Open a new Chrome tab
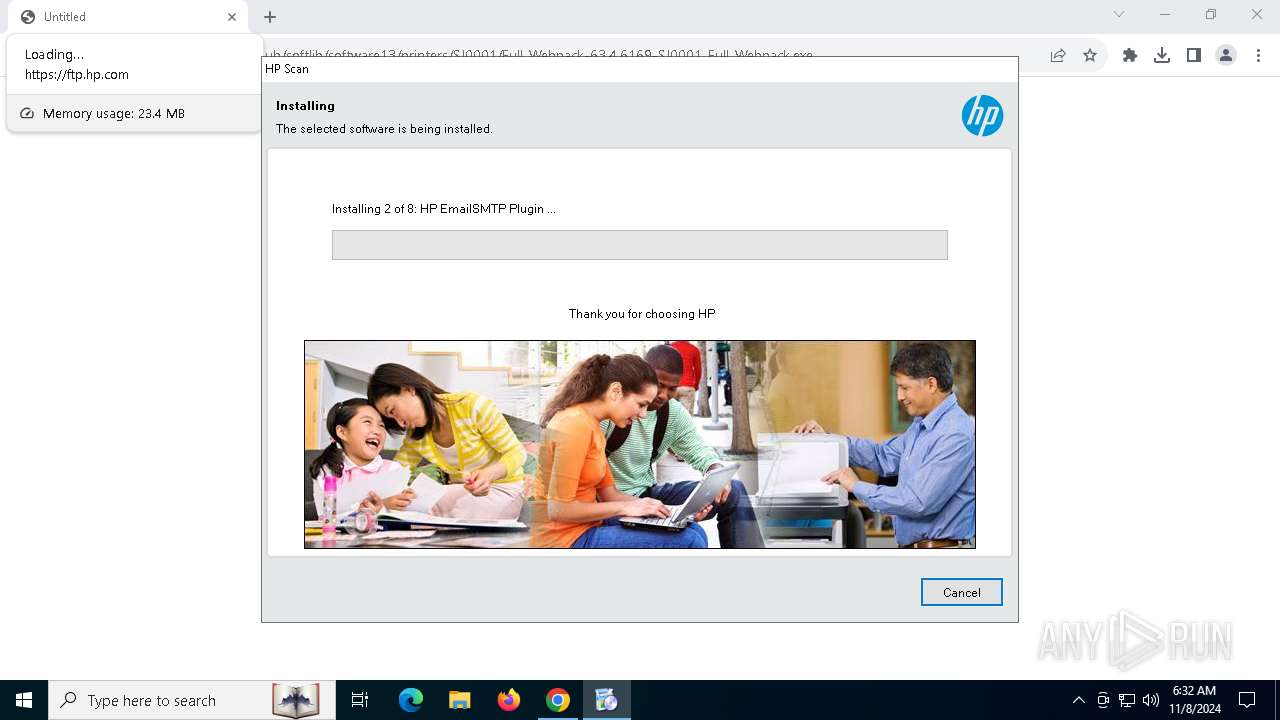The height and width of the screenshot is (720, 1280). (270, 17)
